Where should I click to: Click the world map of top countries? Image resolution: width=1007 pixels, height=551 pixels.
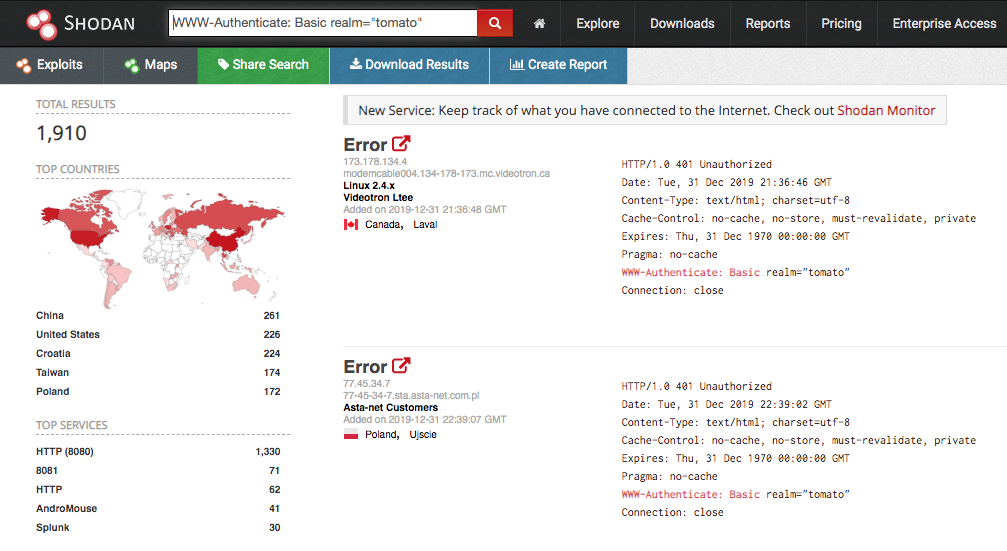(x=162, y=247)
